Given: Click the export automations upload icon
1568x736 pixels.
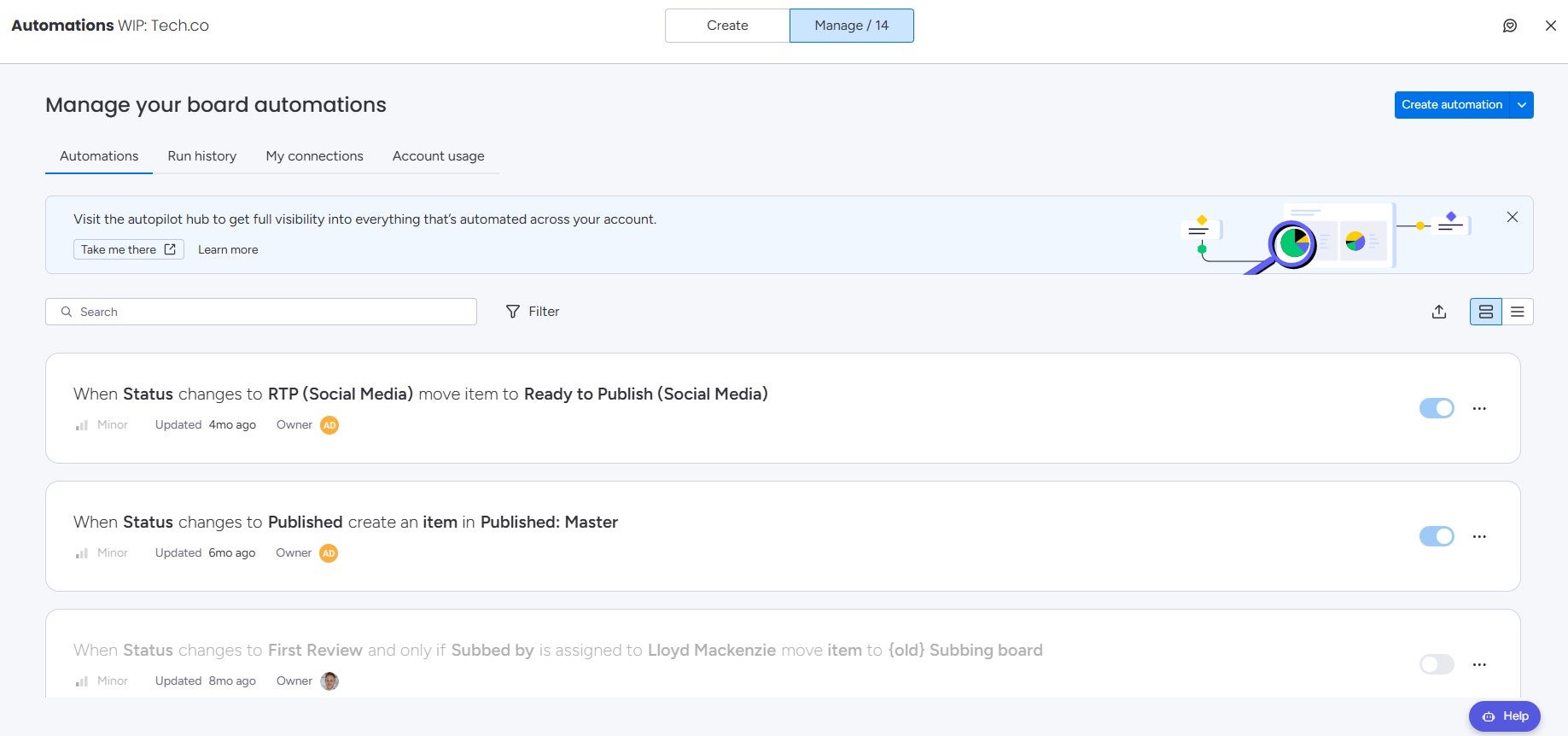Looking at the screenshot, I should pos(1438,312).
